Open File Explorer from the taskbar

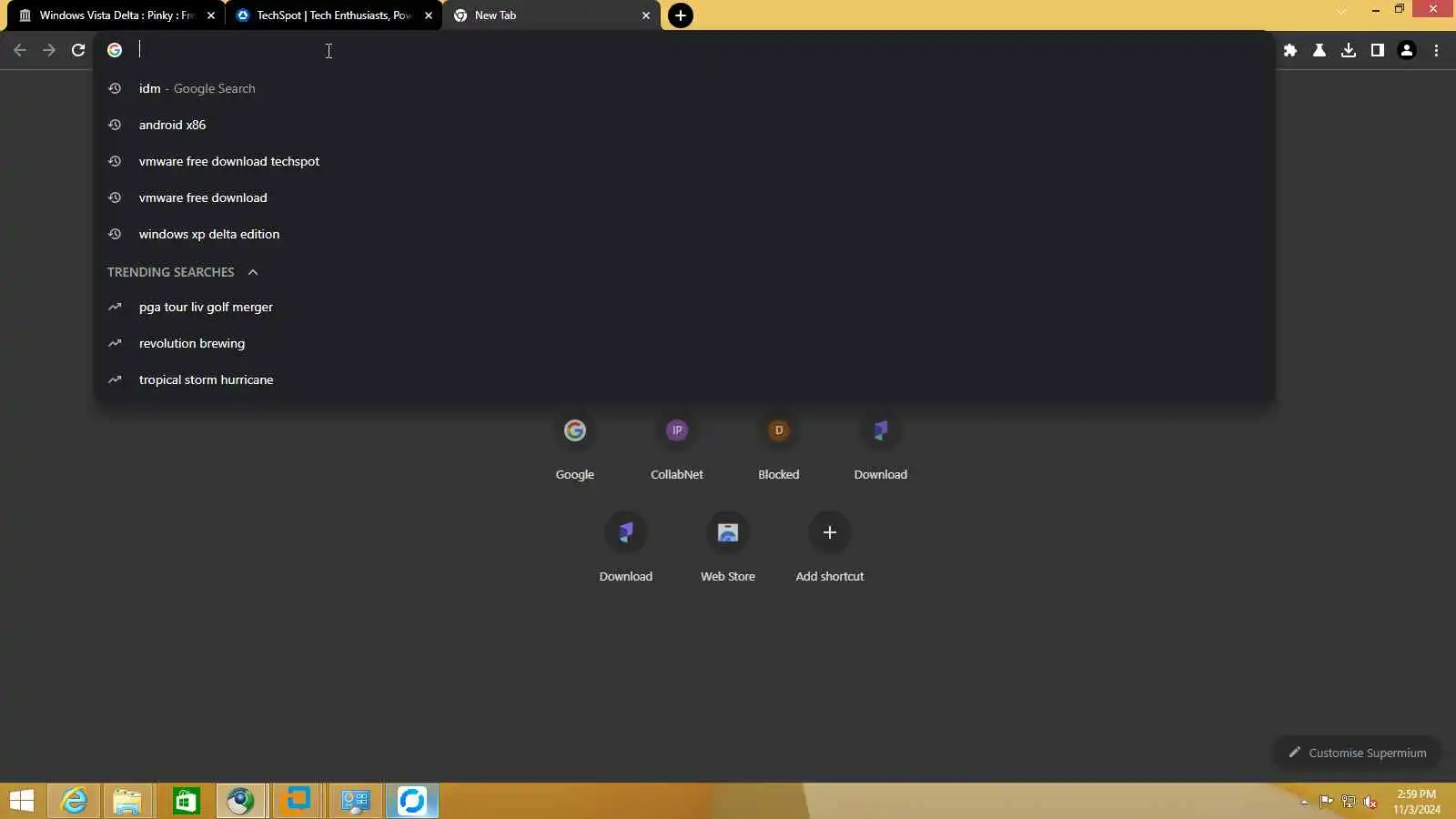coord(127,801)
